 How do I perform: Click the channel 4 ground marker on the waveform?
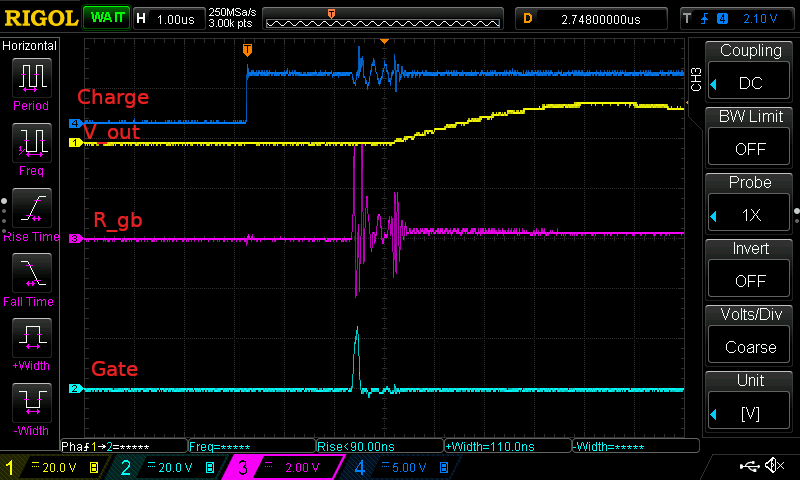(x=76, y=123)
